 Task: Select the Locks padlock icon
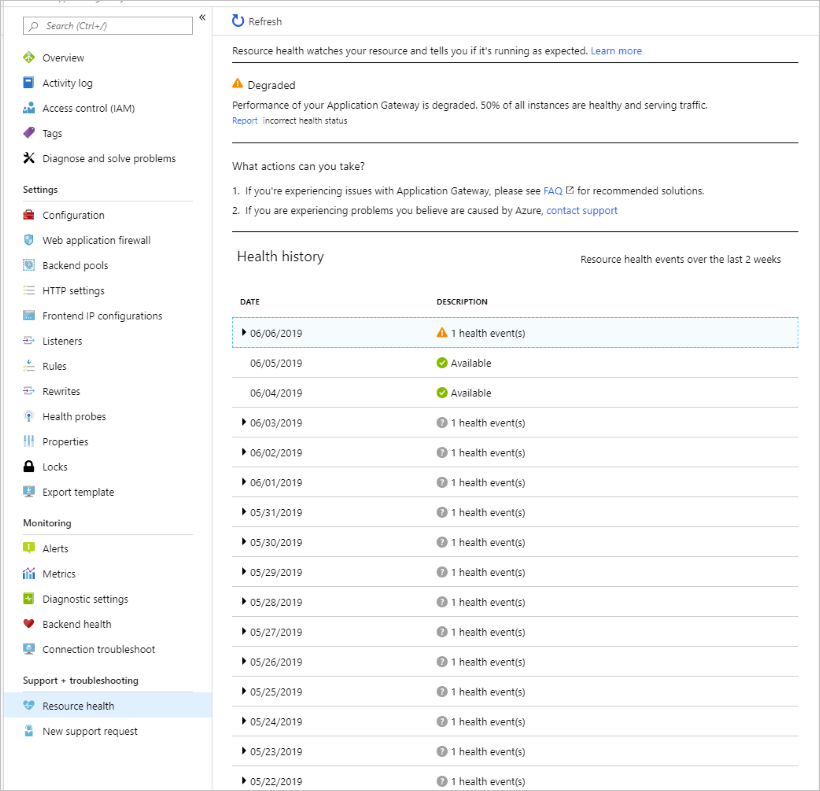[29, 467]
